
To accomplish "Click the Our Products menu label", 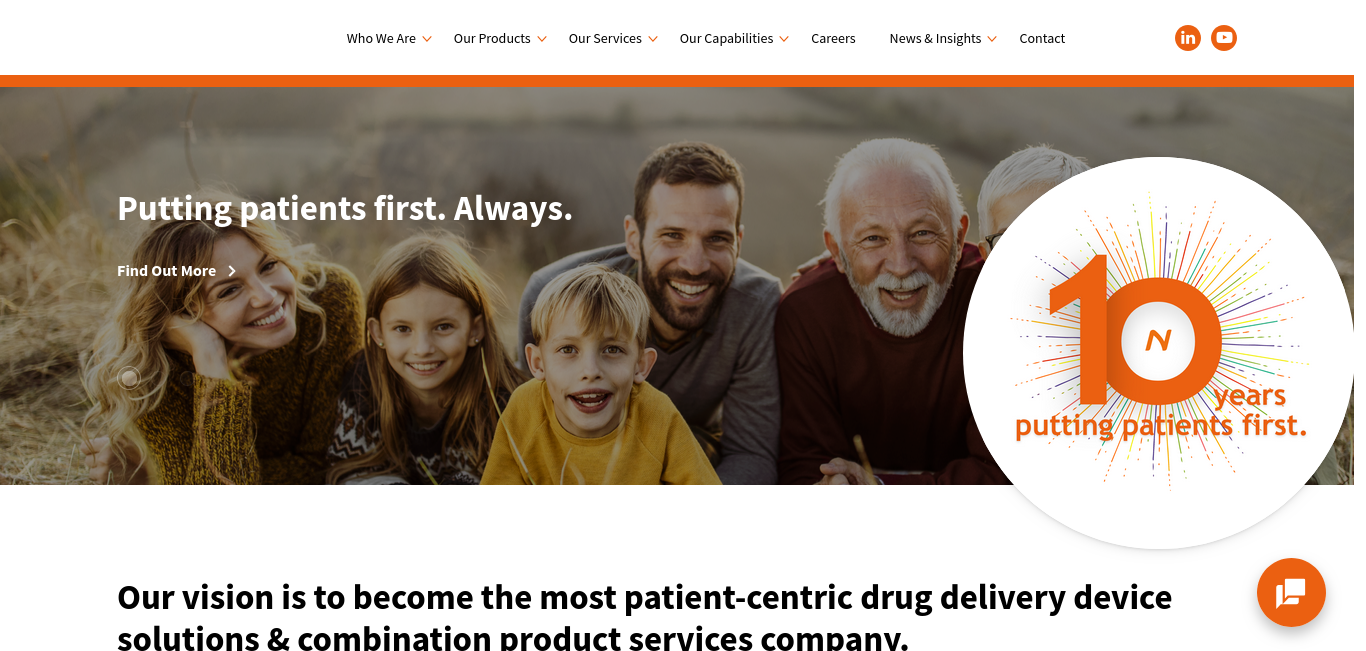I will point(492,38).
